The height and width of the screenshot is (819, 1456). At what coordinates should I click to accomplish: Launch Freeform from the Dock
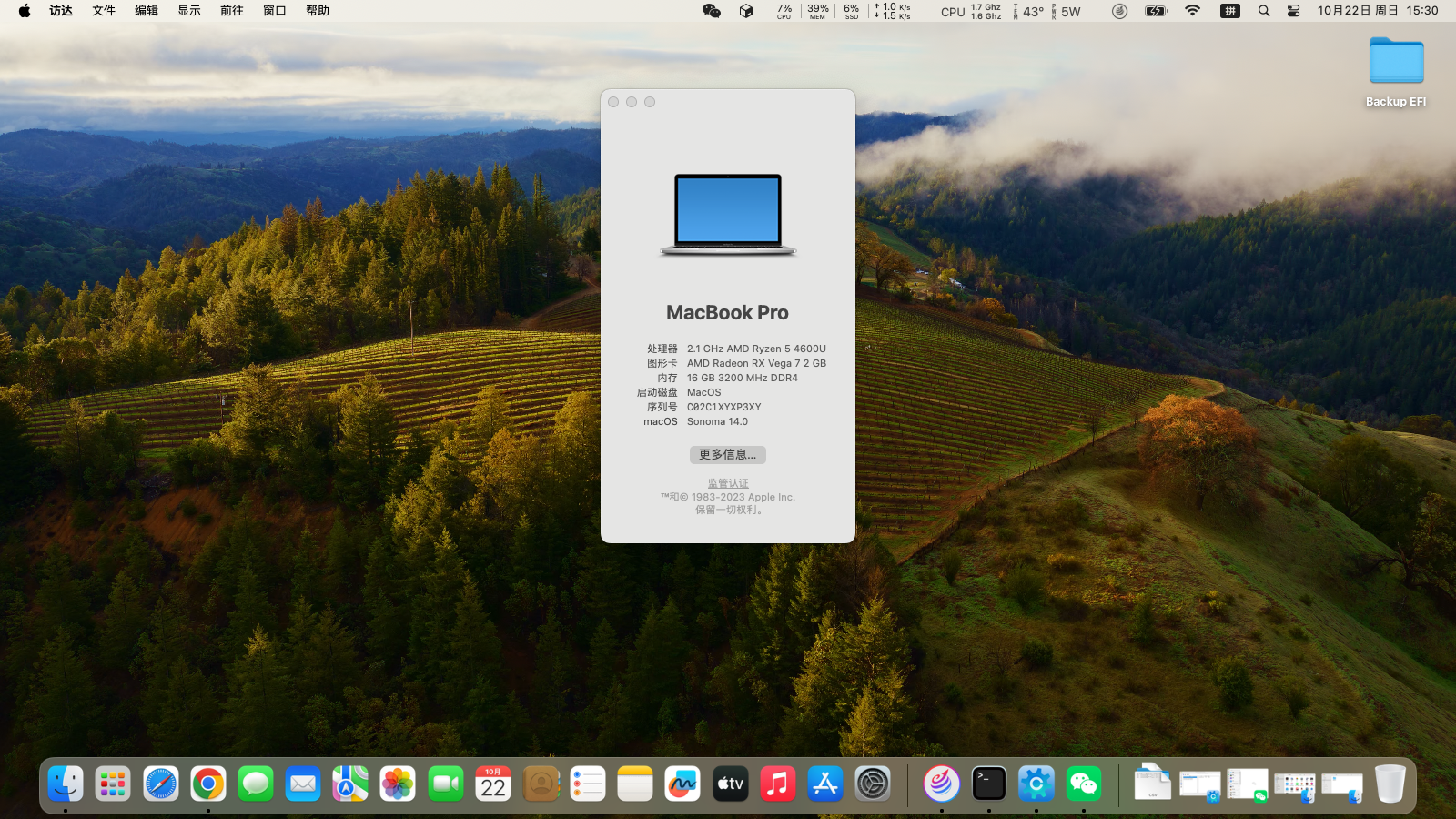(682, 784)
